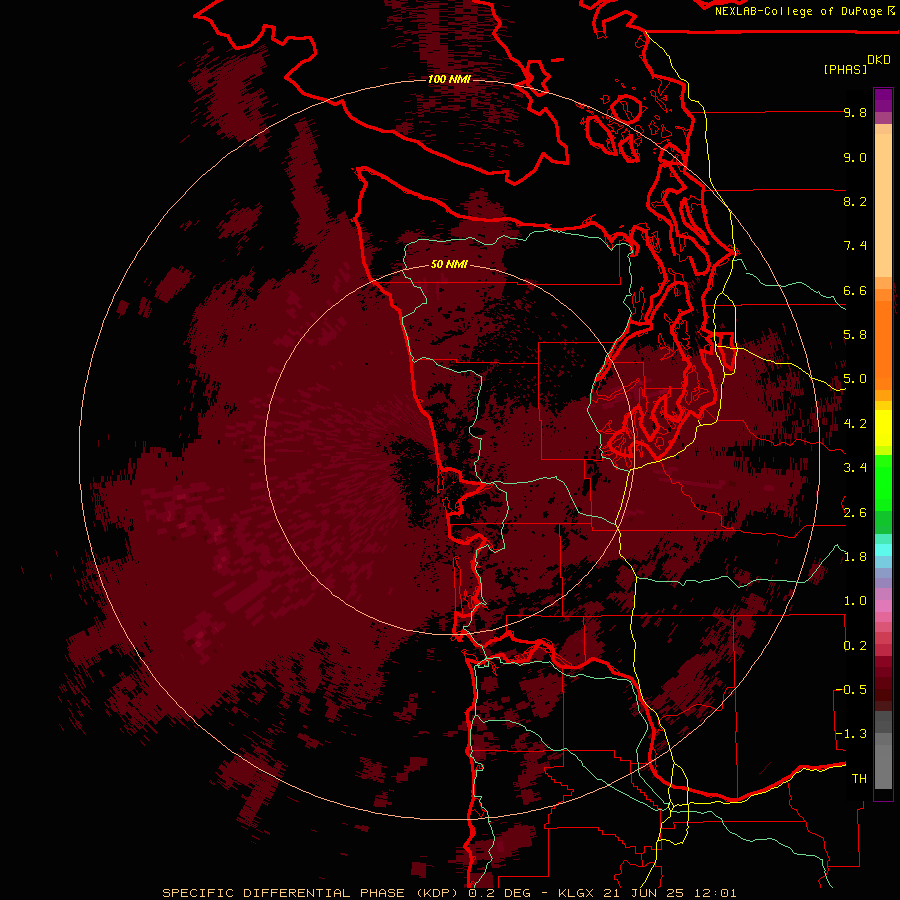Click the 5.0 scale value

coord(855,379)
